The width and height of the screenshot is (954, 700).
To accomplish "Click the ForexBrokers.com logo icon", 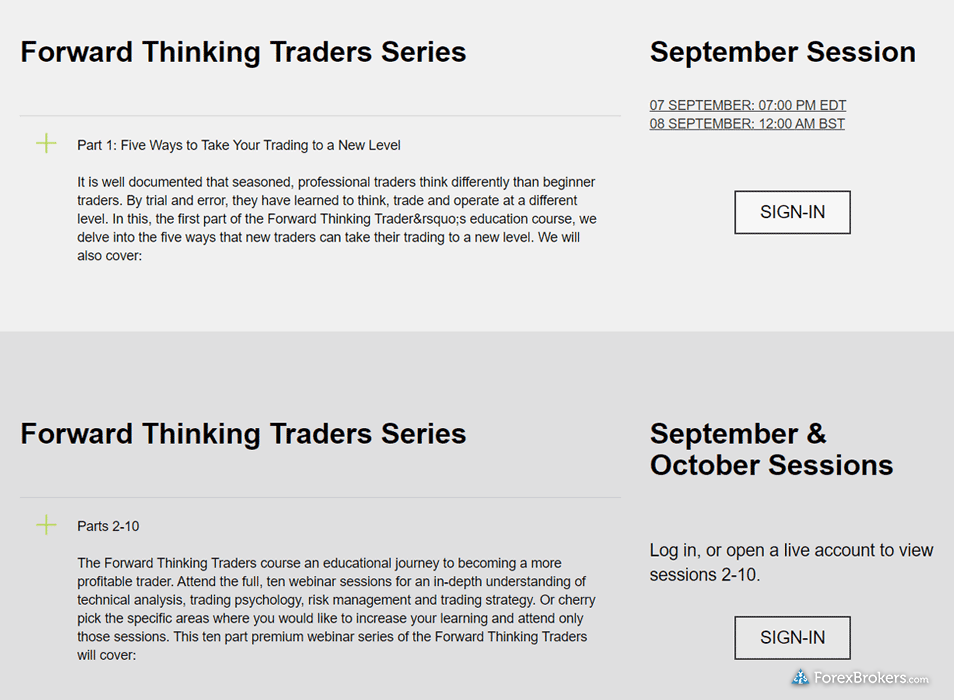I will tap(800, 678).
